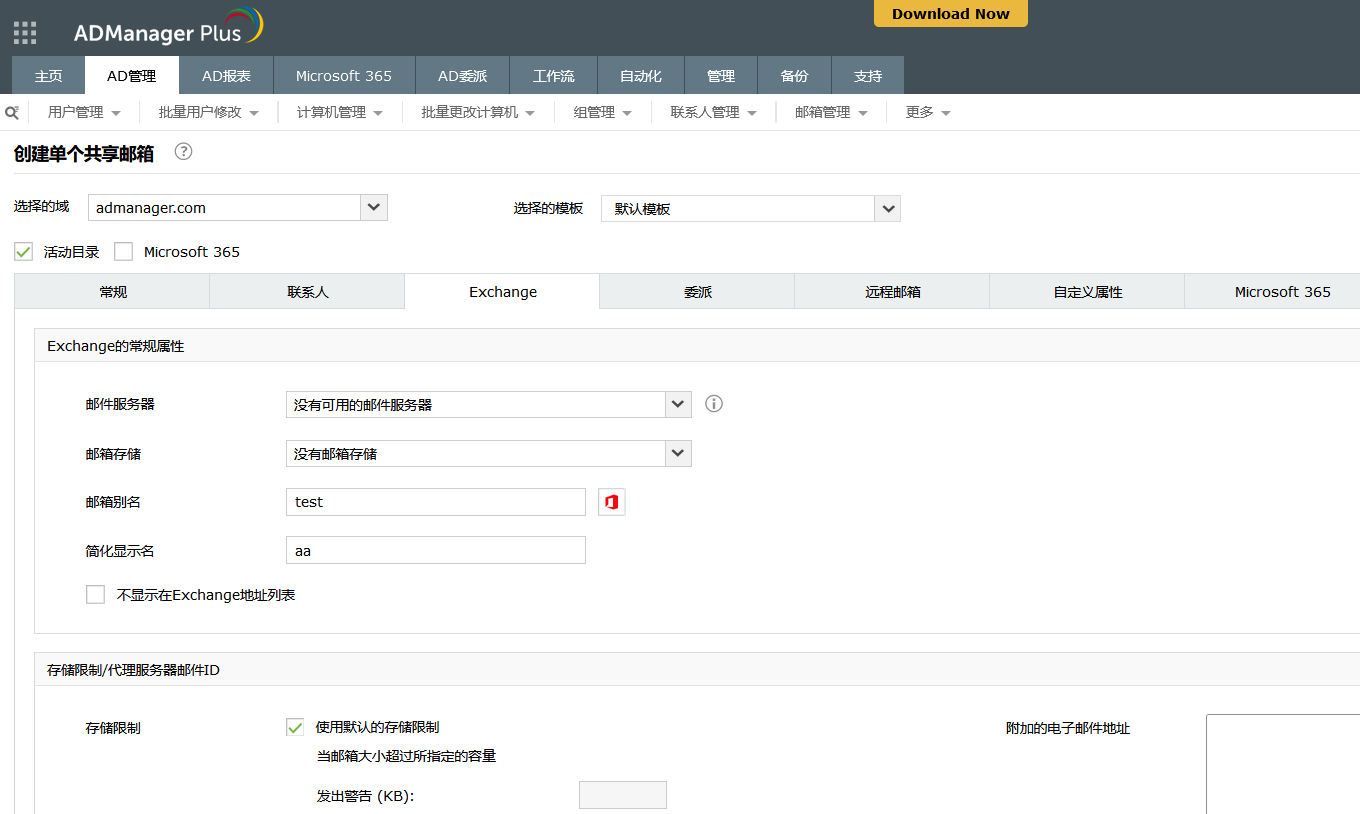This screenshot has width=1360, height=814.
Task: Expand the 邮箱存储 dropdown
Action: 678,454
